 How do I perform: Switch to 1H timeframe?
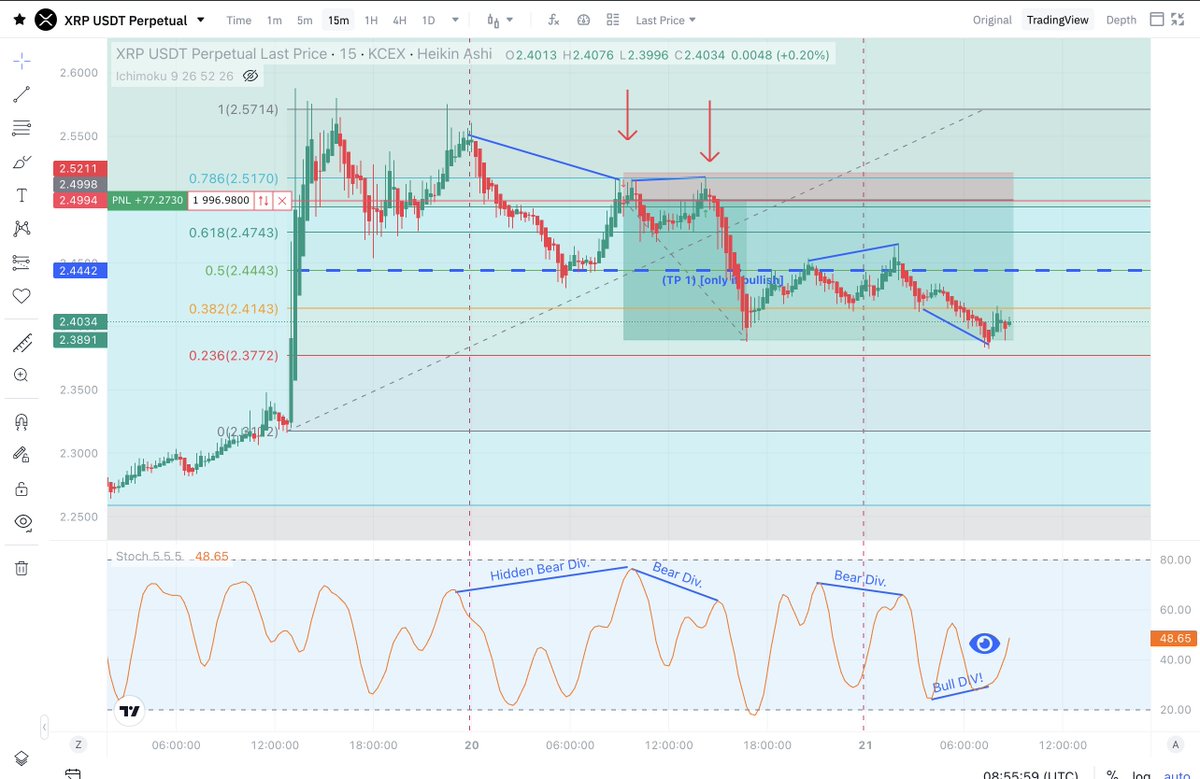(371, 20)
